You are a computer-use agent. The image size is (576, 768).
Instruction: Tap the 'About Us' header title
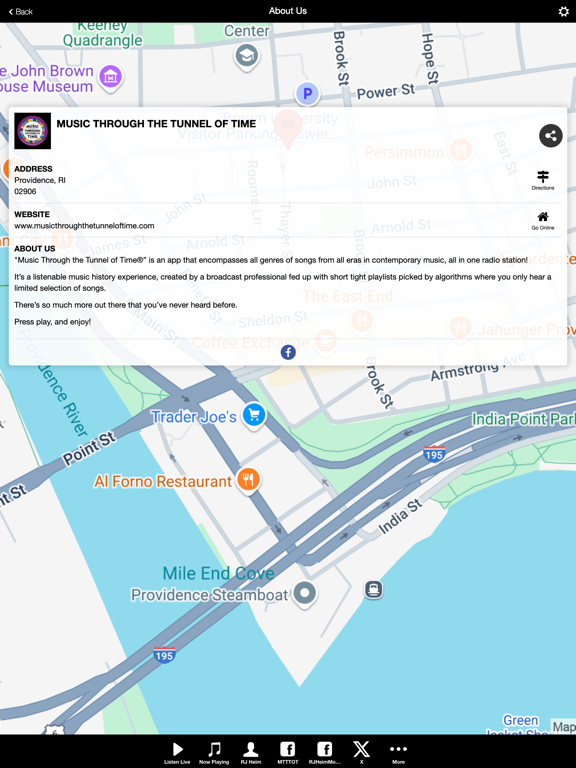pos(288,11)
